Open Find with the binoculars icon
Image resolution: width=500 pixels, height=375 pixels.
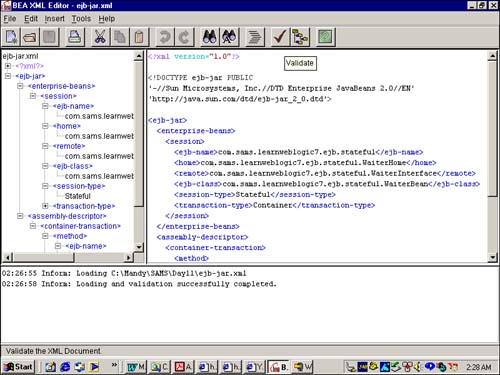(210, 37)
